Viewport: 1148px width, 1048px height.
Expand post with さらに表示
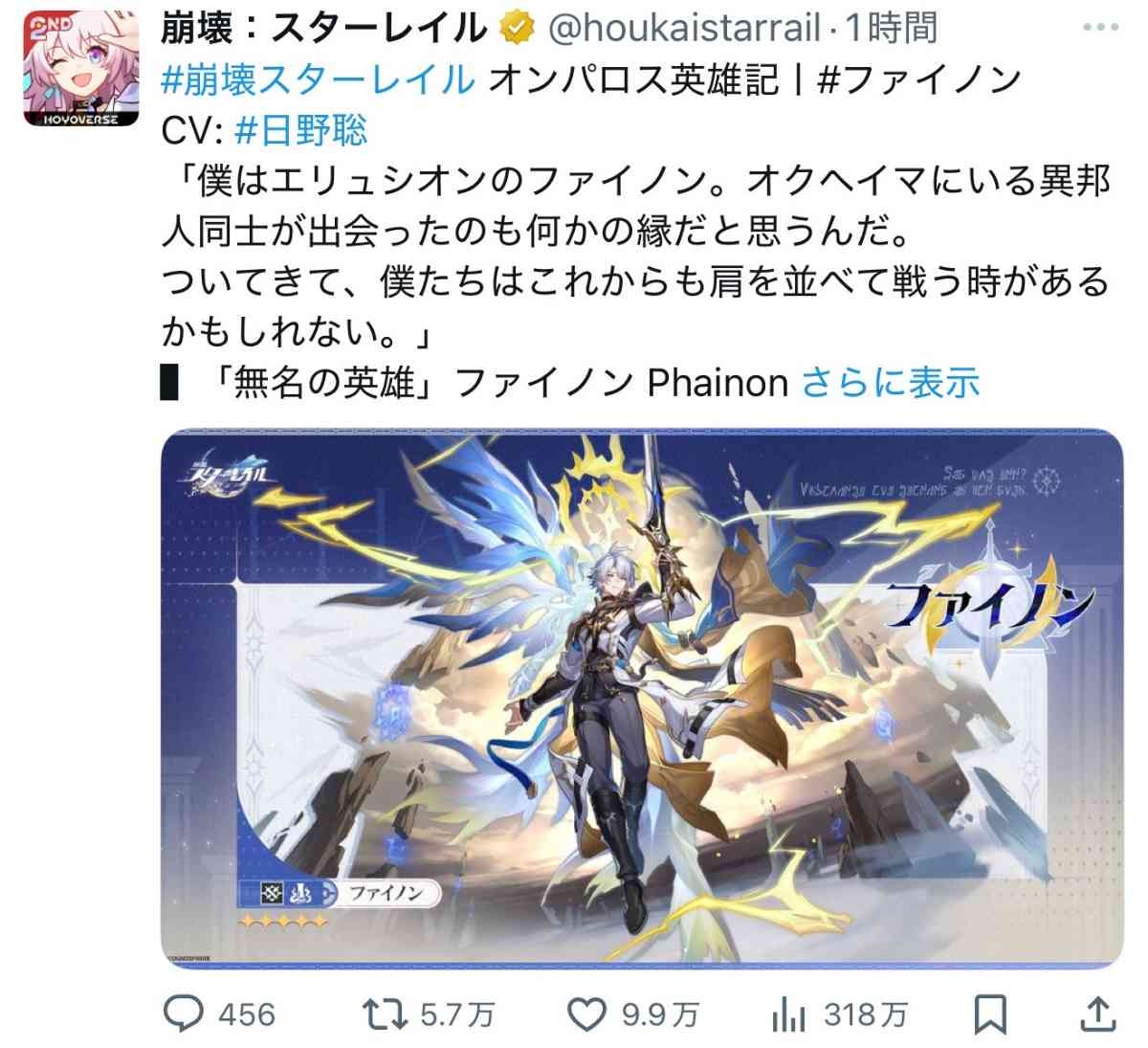891,383
